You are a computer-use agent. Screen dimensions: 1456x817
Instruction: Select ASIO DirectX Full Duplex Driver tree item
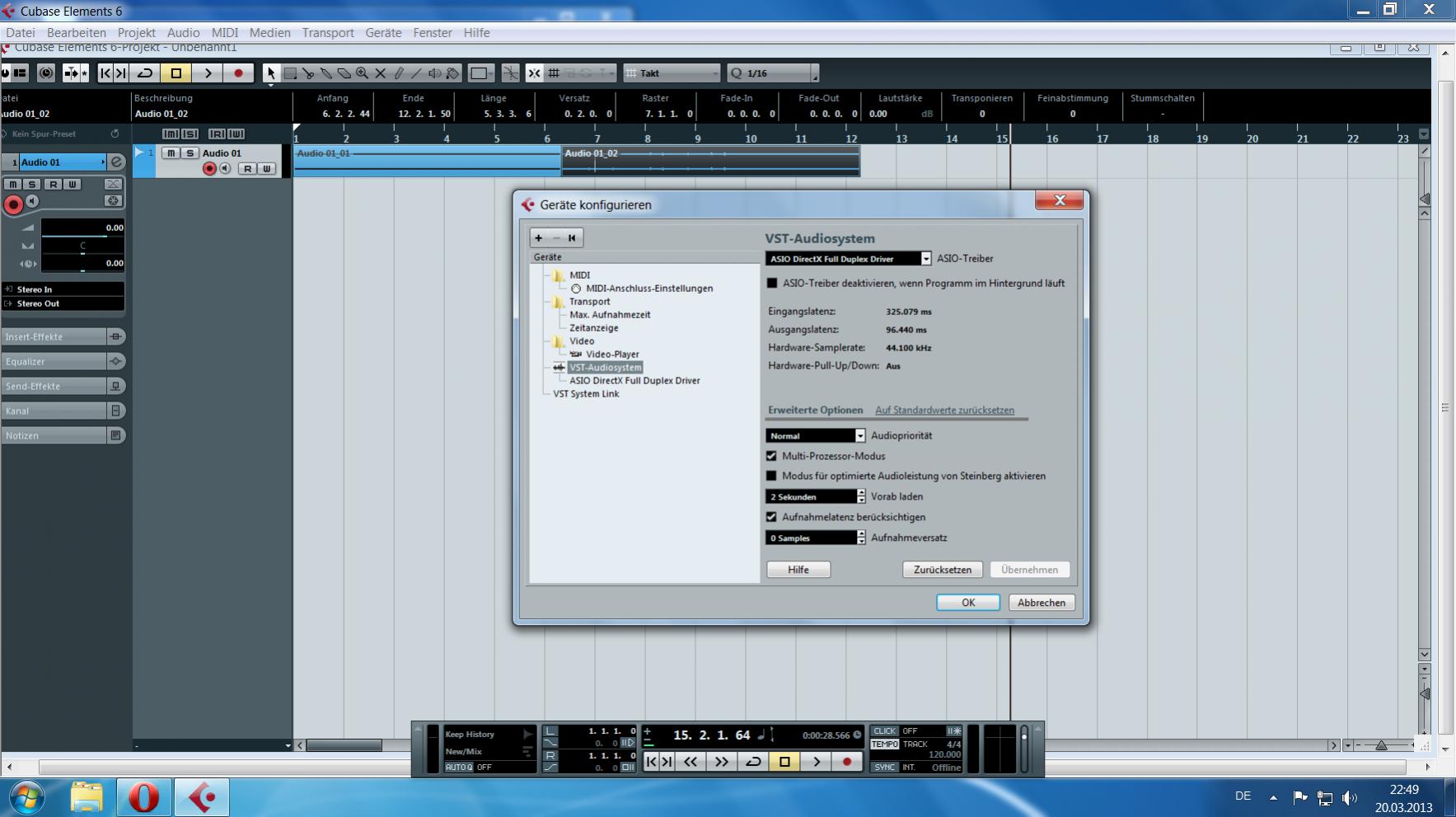pos(634,381)
